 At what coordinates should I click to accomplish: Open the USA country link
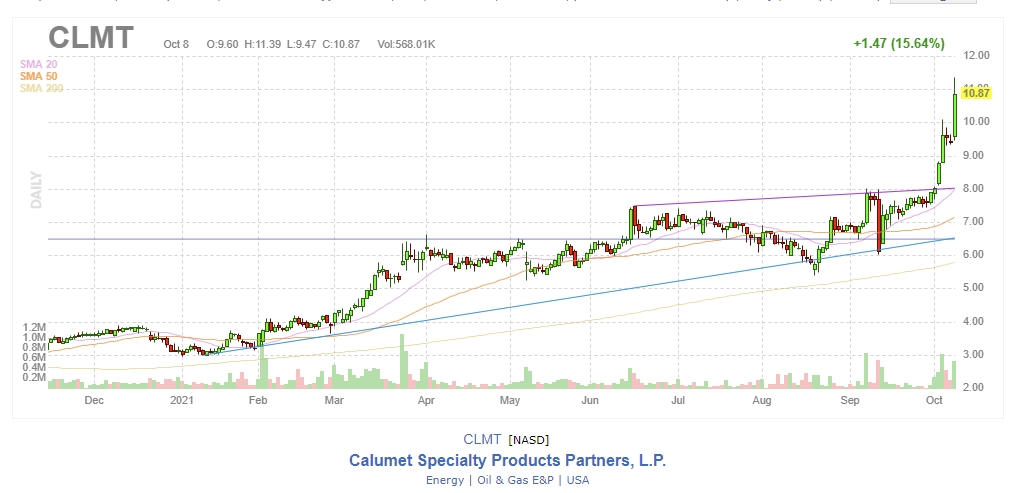click(x=578, y=480)
